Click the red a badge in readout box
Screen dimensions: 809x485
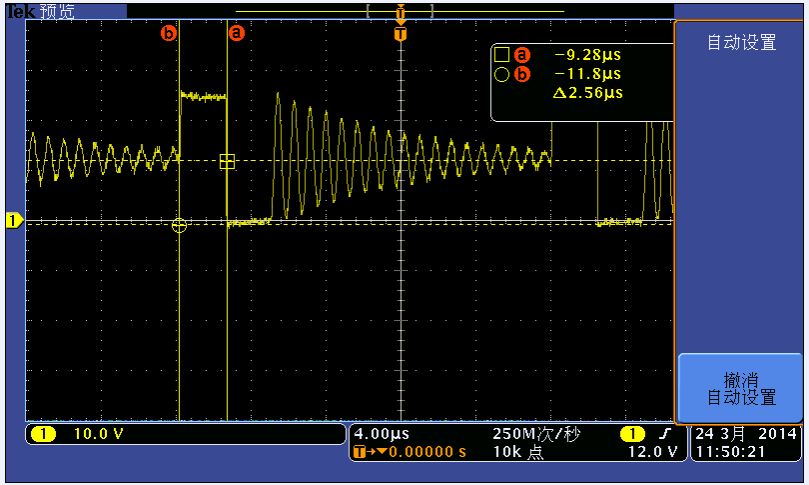pyautogui.click(x=522, y=55)
